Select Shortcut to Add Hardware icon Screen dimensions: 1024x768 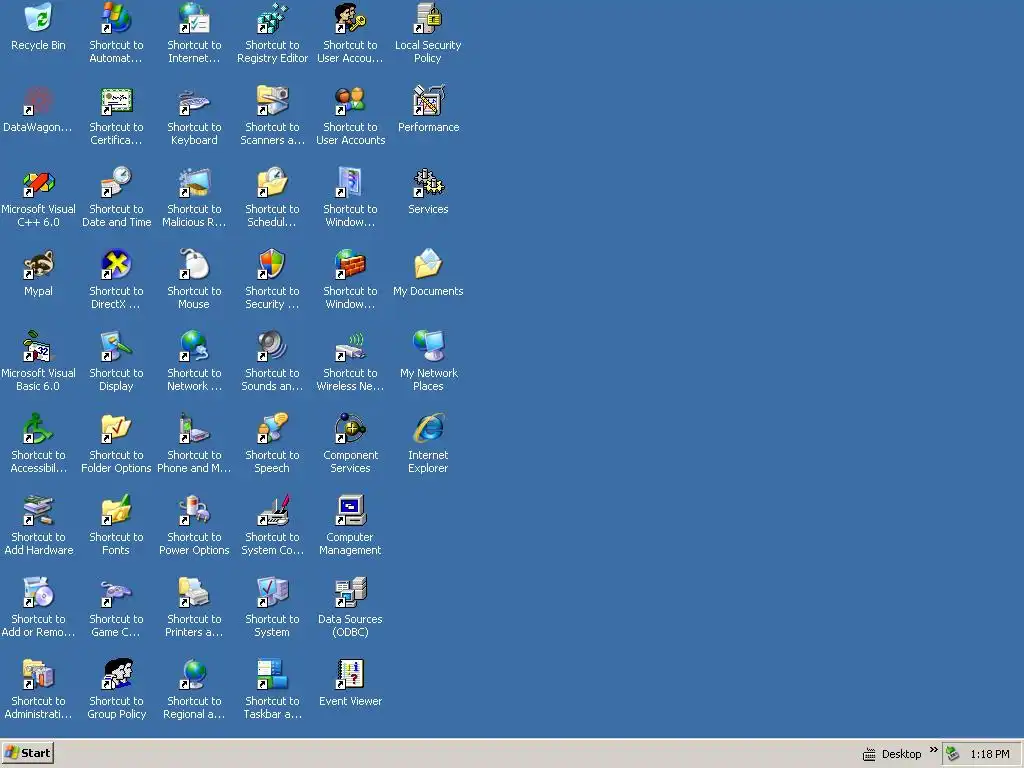point(38,511)
